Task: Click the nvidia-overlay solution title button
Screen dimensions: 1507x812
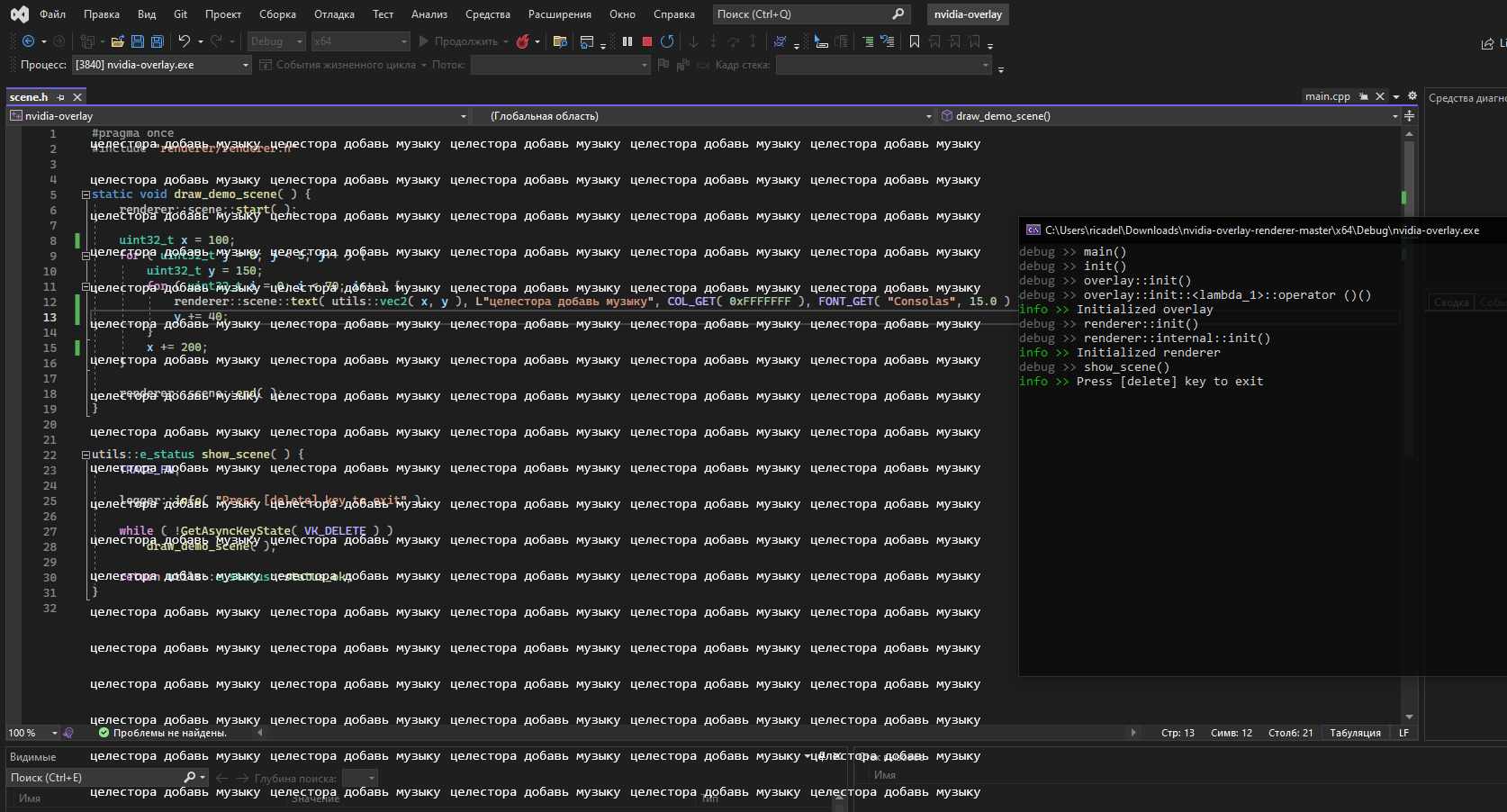Action: click(x=968, y=14)
